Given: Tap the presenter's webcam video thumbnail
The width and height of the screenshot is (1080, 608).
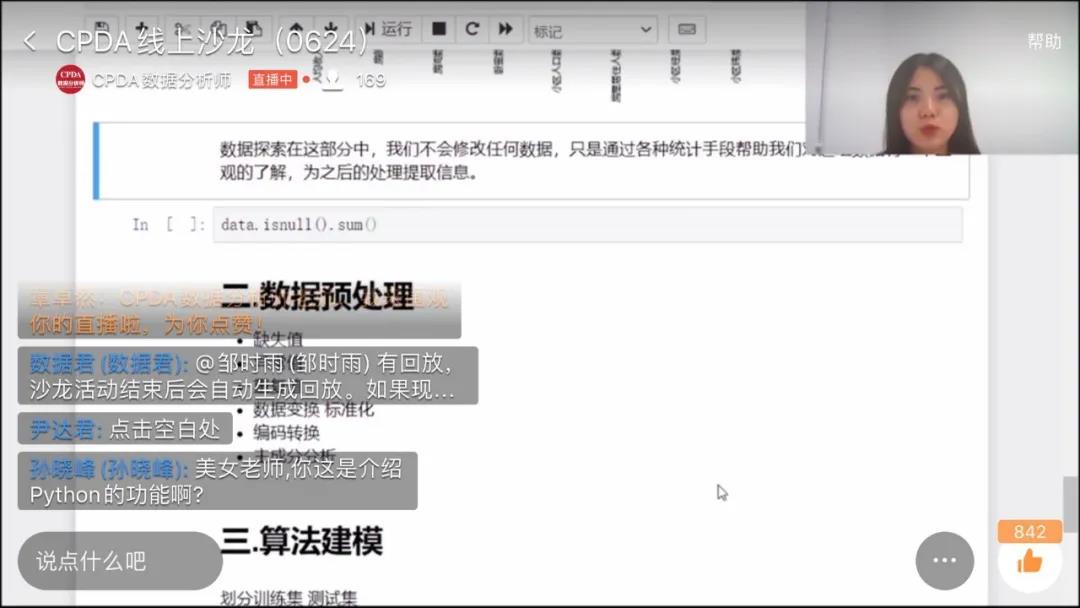Looking at the screenshot, I should pyautogui.click(x=942, y=77).
